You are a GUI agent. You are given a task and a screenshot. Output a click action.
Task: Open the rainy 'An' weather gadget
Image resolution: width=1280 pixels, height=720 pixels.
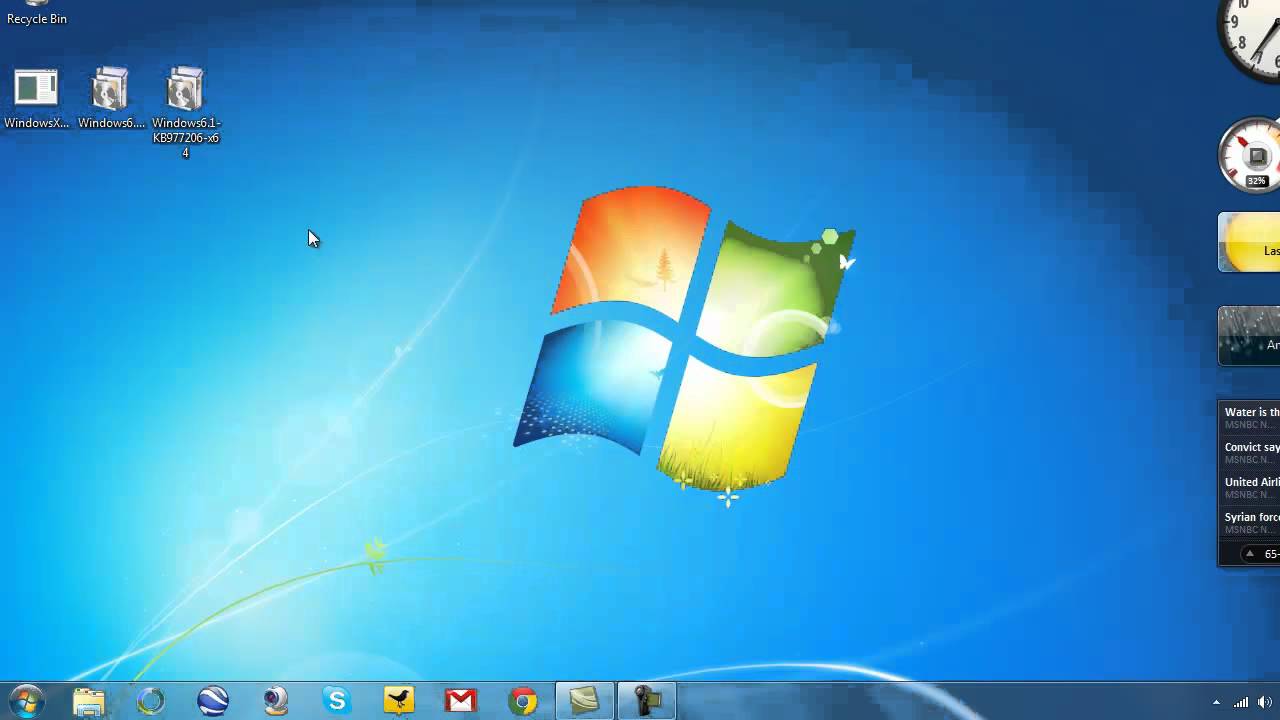click(x=1250, y=336)
